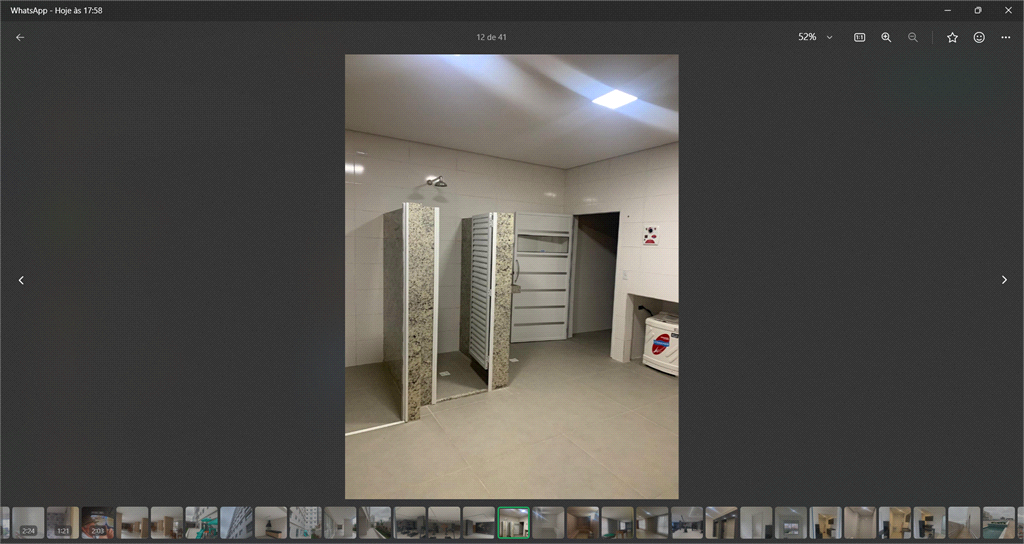Viewport: 1024px width, 544px height.
Task: Restore down the WhatsApp viewer window
Action: coord(977,10)
